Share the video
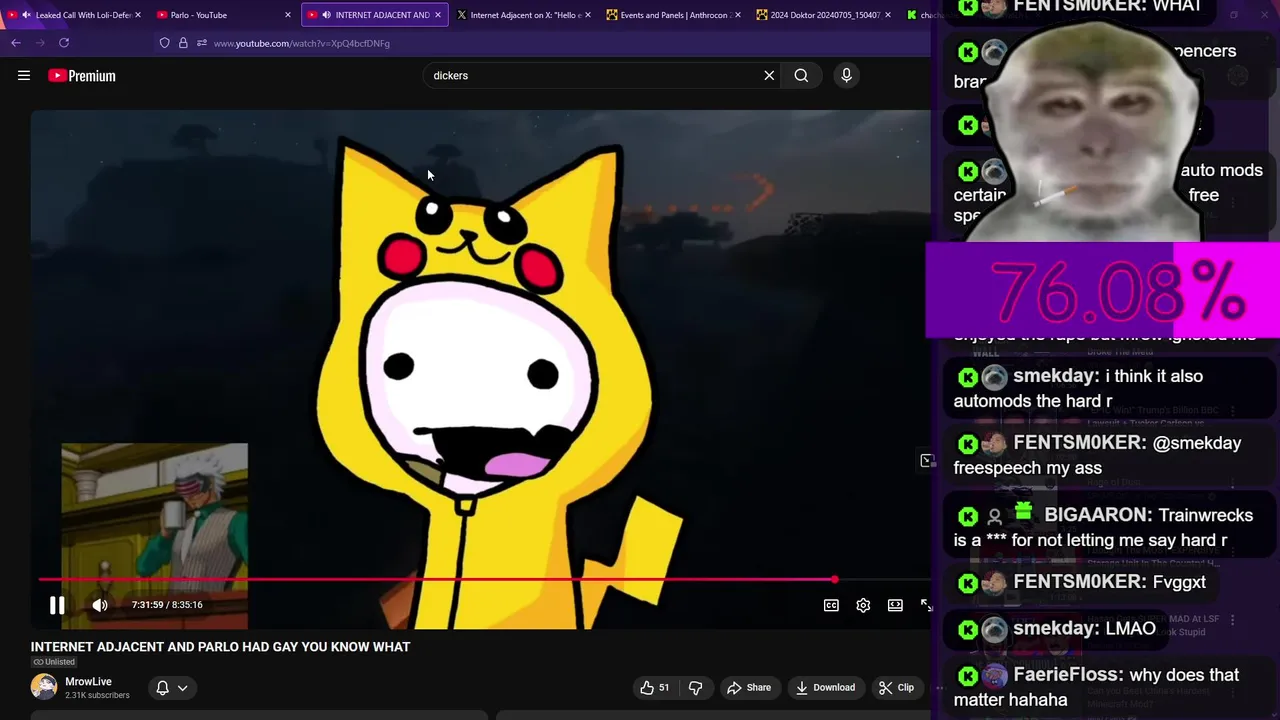This screenshot has height=720, width=1280. (x=749, y=687)
